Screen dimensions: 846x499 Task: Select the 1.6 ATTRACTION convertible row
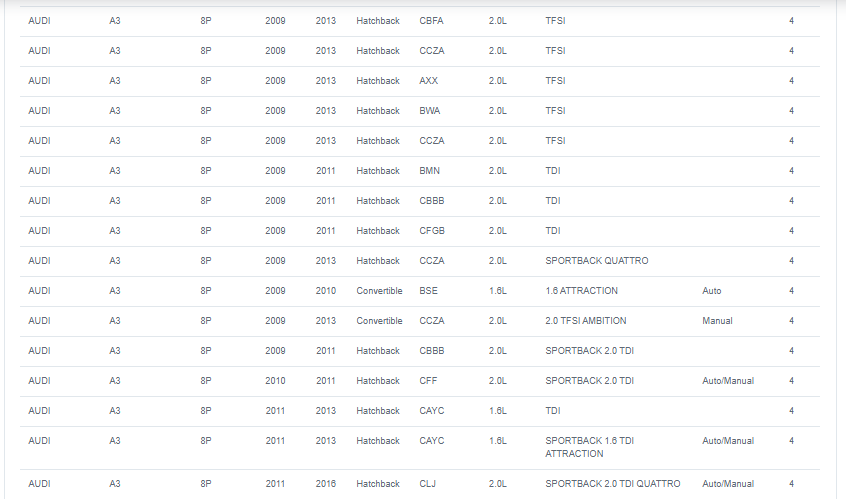click(x=420, y=291)
